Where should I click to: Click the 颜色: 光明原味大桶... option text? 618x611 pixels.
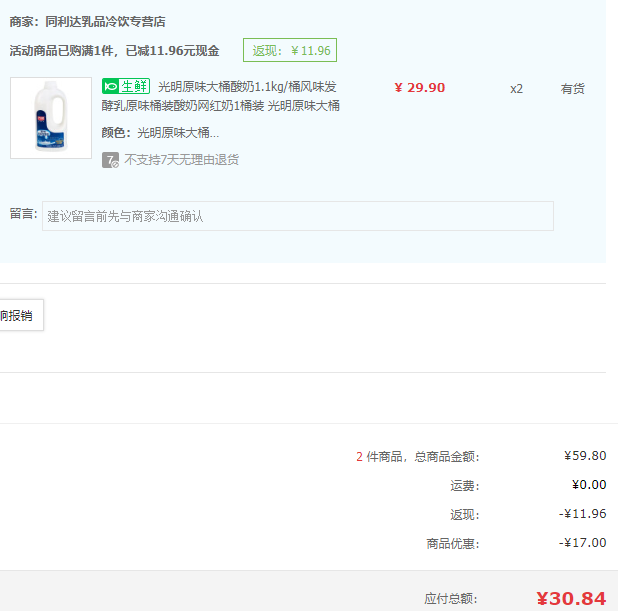(160, 133)
